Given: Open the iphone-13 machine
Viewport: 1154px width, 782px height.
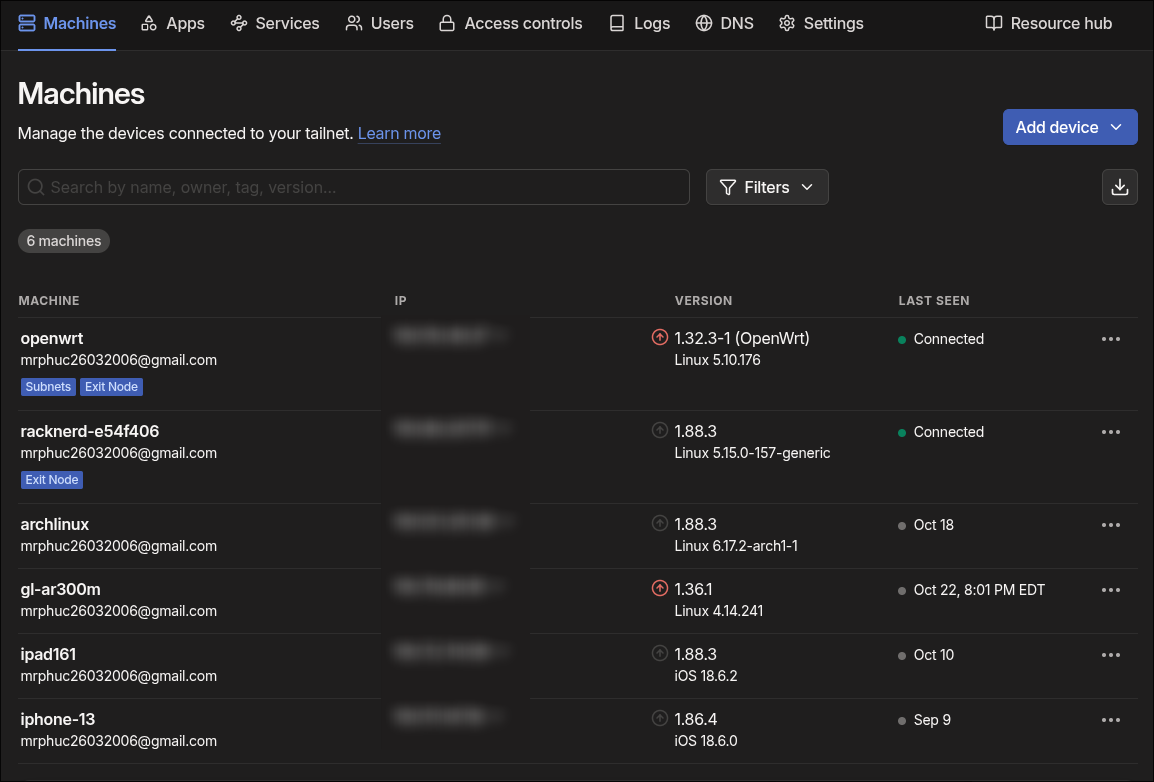Looking at the screenshot, I should coord(57,719).
